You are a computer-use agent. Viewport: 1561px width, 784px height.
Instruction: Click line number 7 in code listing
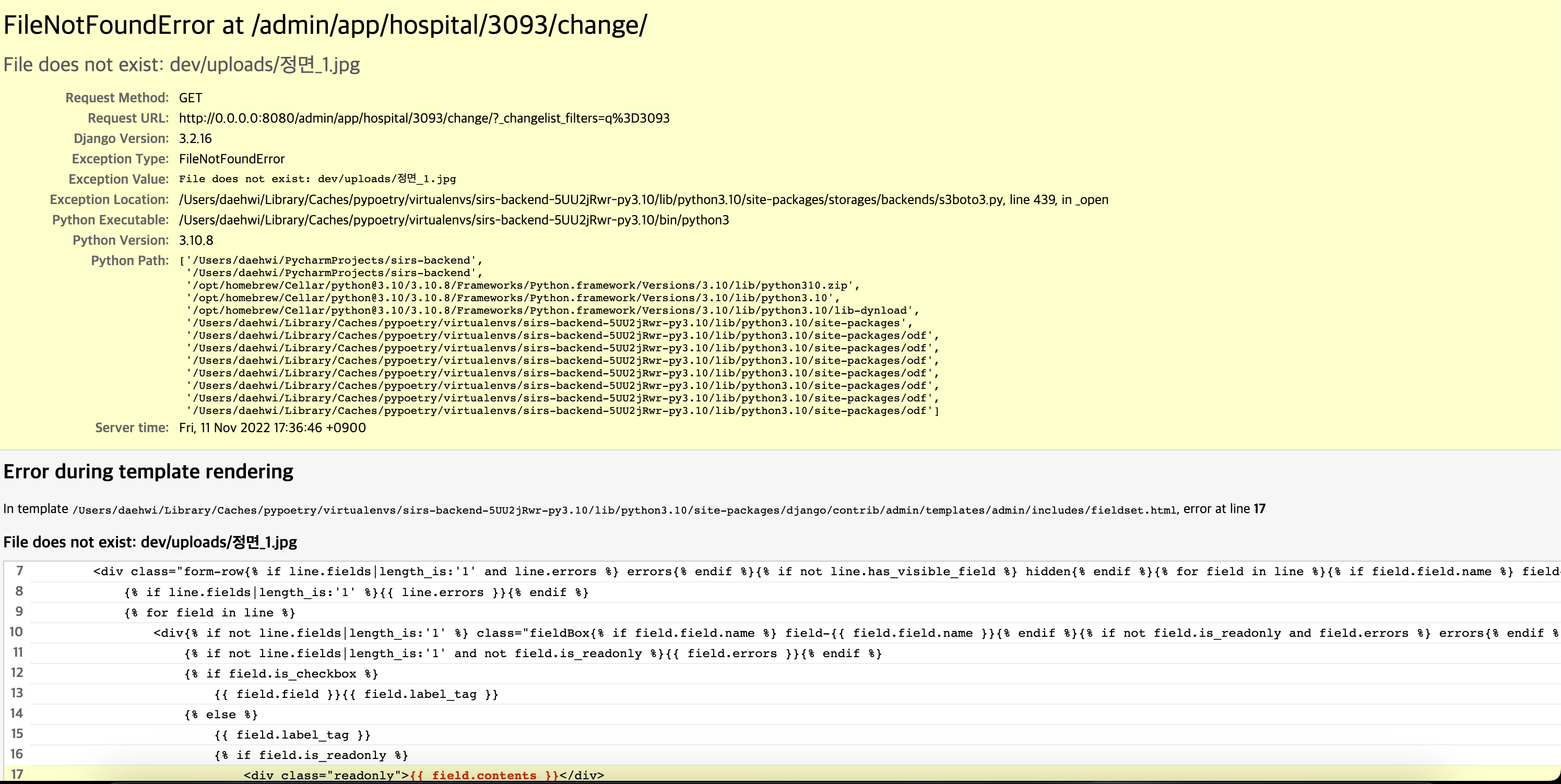point(20,572)
